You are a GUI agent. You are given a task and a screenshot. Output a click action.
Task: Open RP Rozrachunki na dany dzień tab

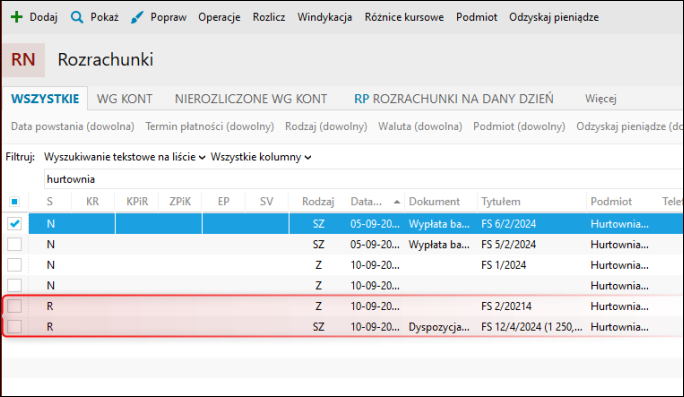tap(454, 99)
